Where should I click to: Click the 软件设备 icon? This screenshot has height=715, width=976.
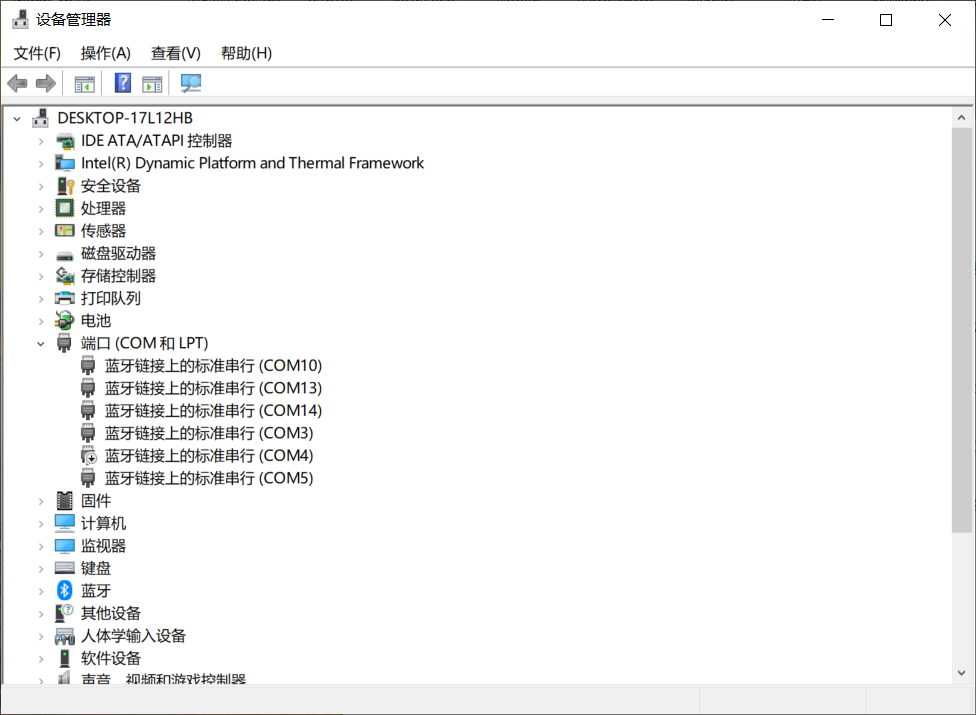pyautogui.click(x=65, y=658)
